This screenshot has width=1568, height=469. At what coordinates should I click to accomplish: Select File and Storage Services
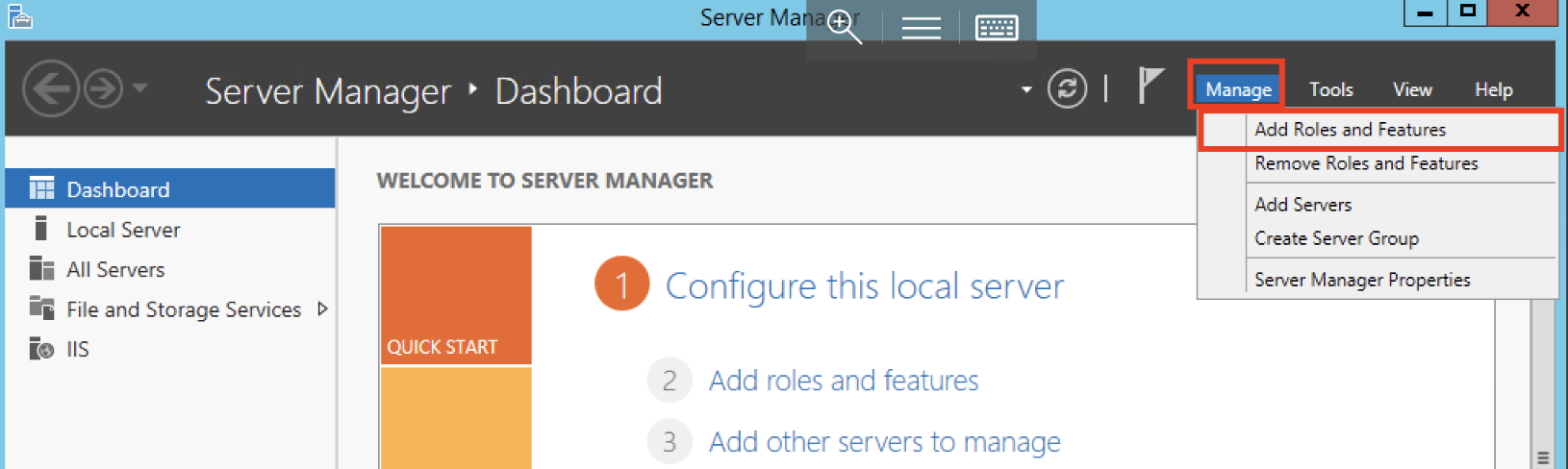pos(170,309)
